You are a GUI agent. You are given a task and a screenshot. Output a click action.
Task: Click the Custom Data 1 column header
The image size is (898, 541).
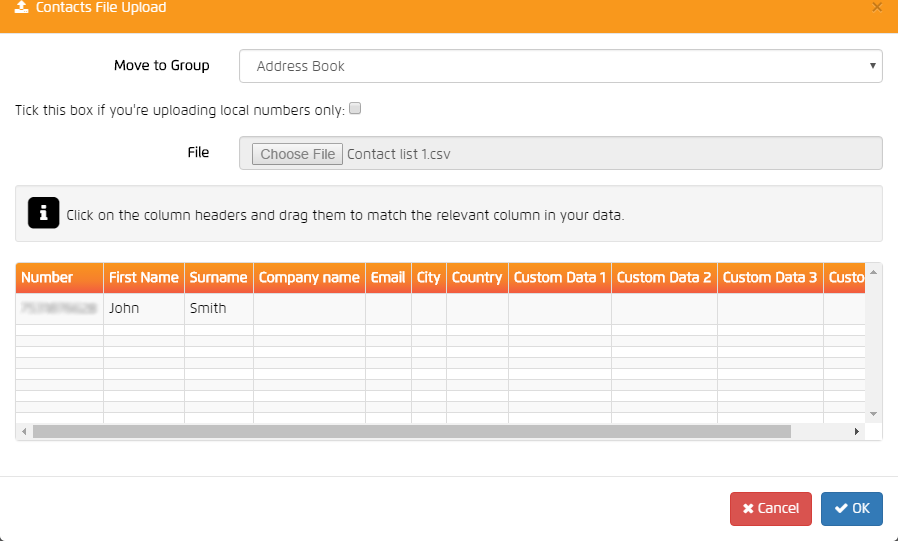point(560,278)
